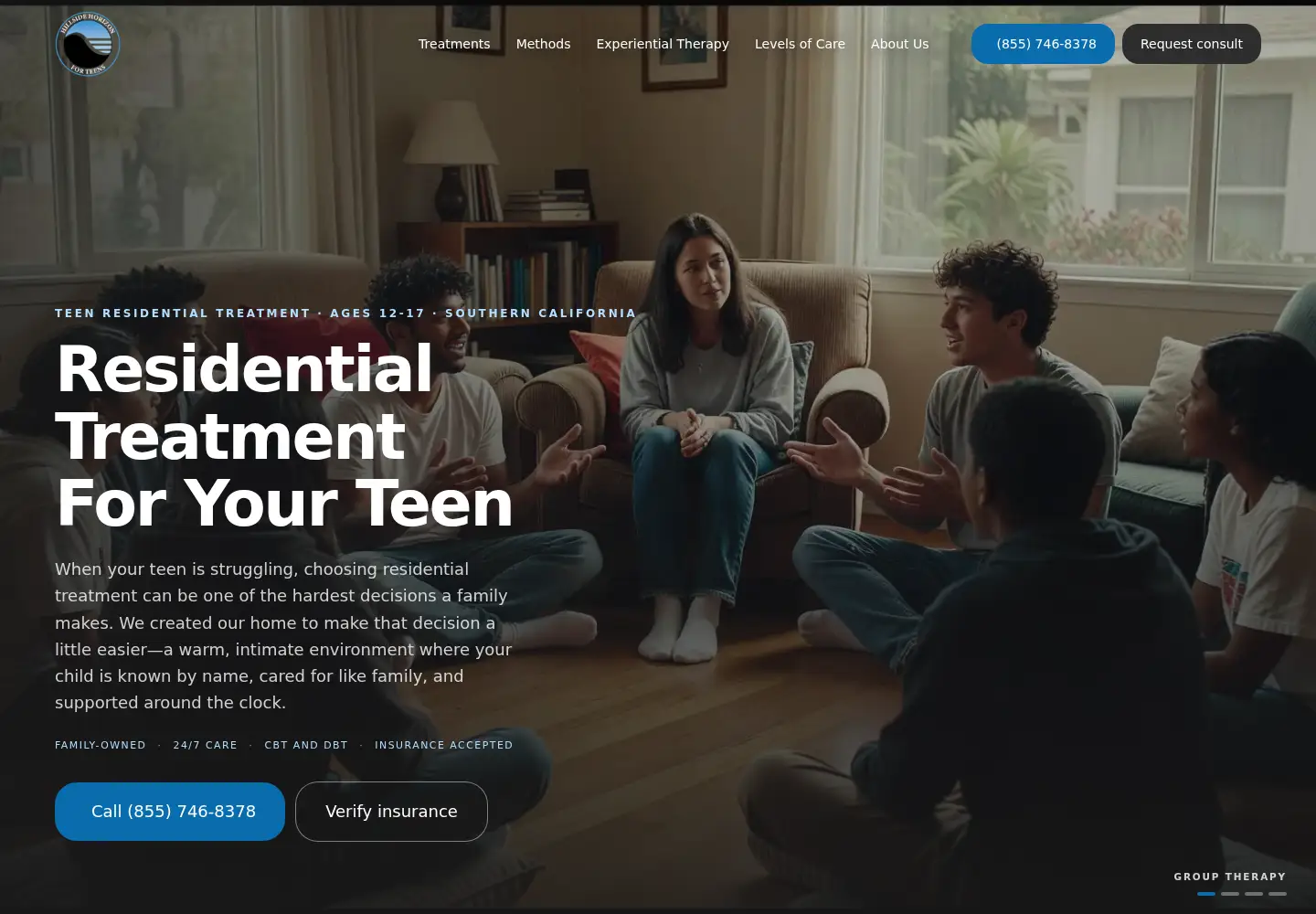Jump to the last slide indicator dash

click(1278, 894)
